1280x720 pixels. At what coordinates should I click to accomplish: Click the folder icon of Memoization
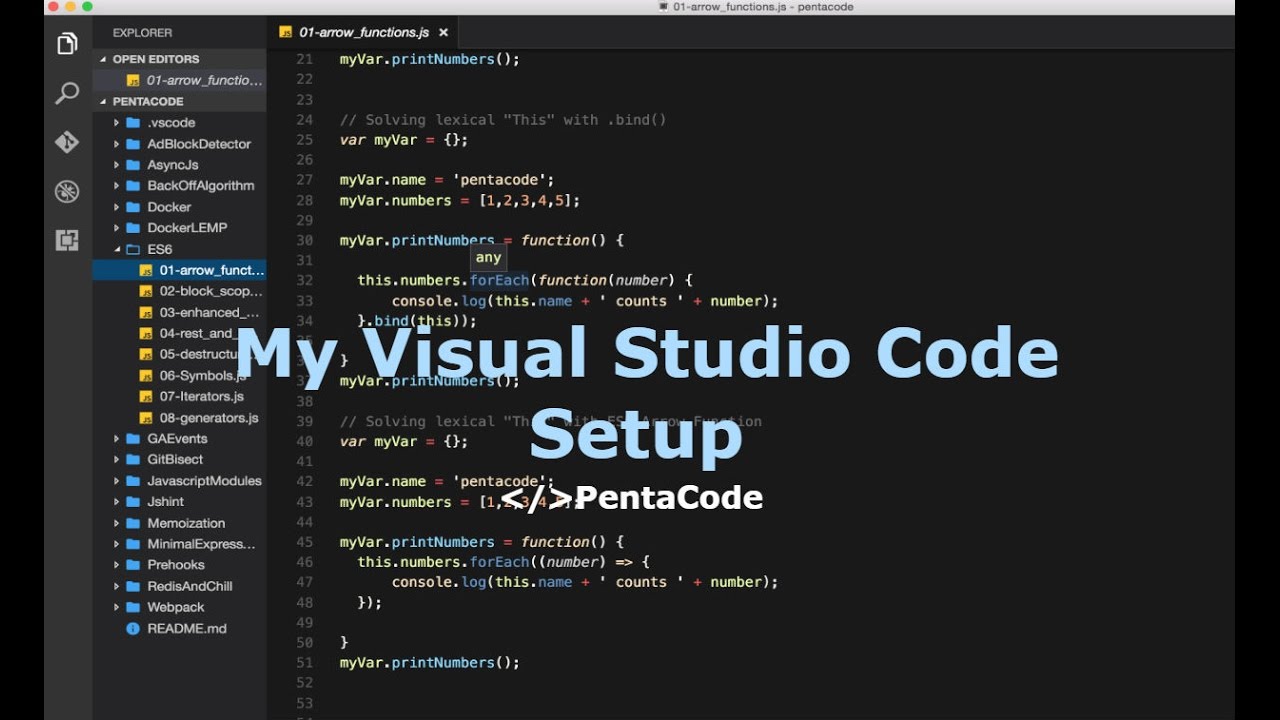pyautogui.click(x=133, y=523)
